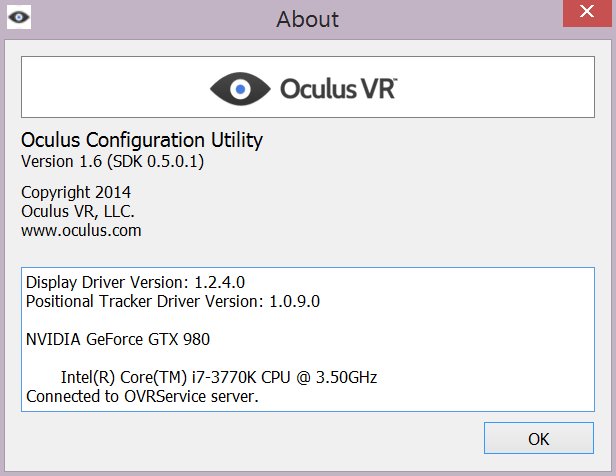Click the blank area in the logo banner
The image size is (616, 476).
click(495, 87)
